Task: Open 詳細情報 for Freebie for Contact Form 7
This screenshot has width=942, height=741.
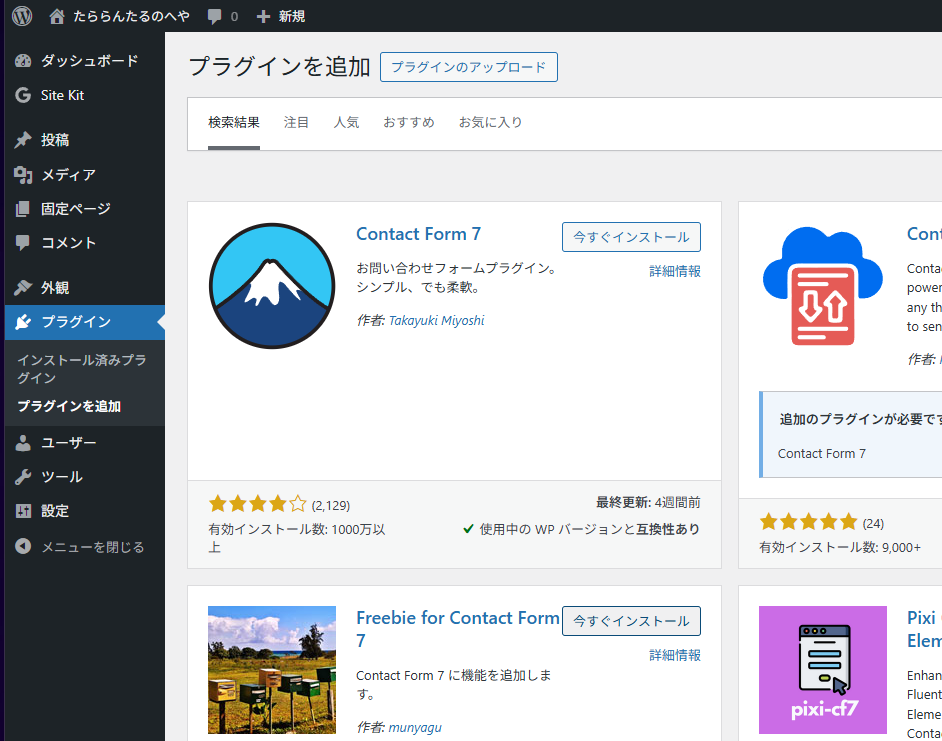Action: pos(675,655)
